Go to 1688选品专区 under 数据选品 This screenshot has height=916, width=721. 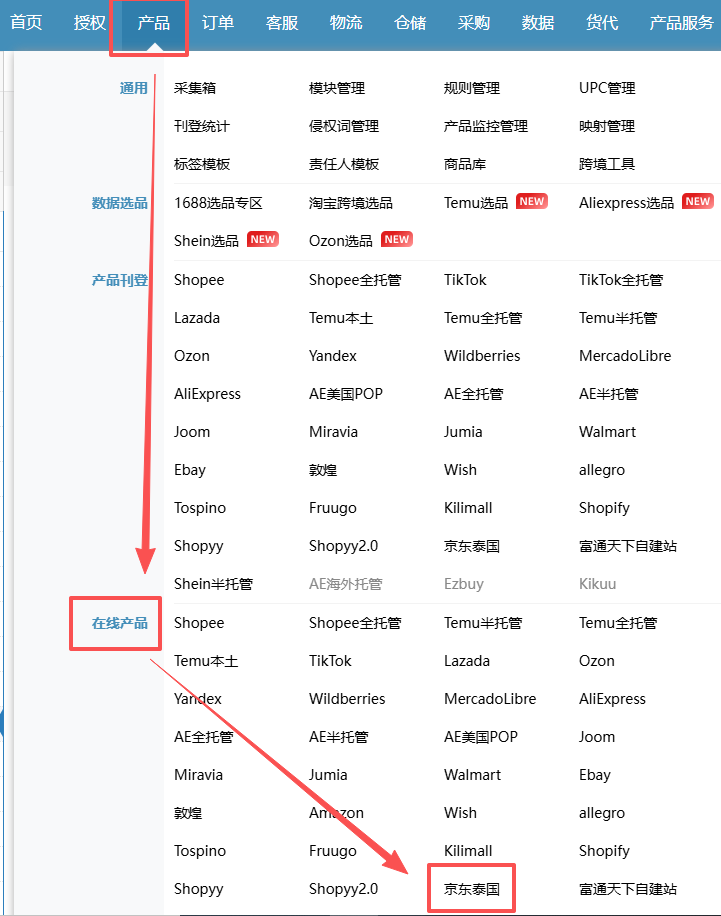point(218,203)
